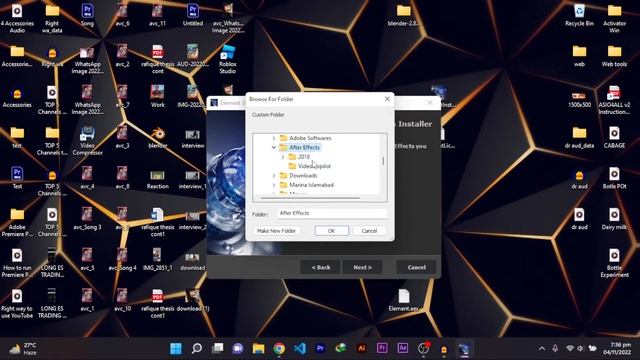Open the volume tray icon
Viewport: 640px width, 360px height.
click(580, 349)
